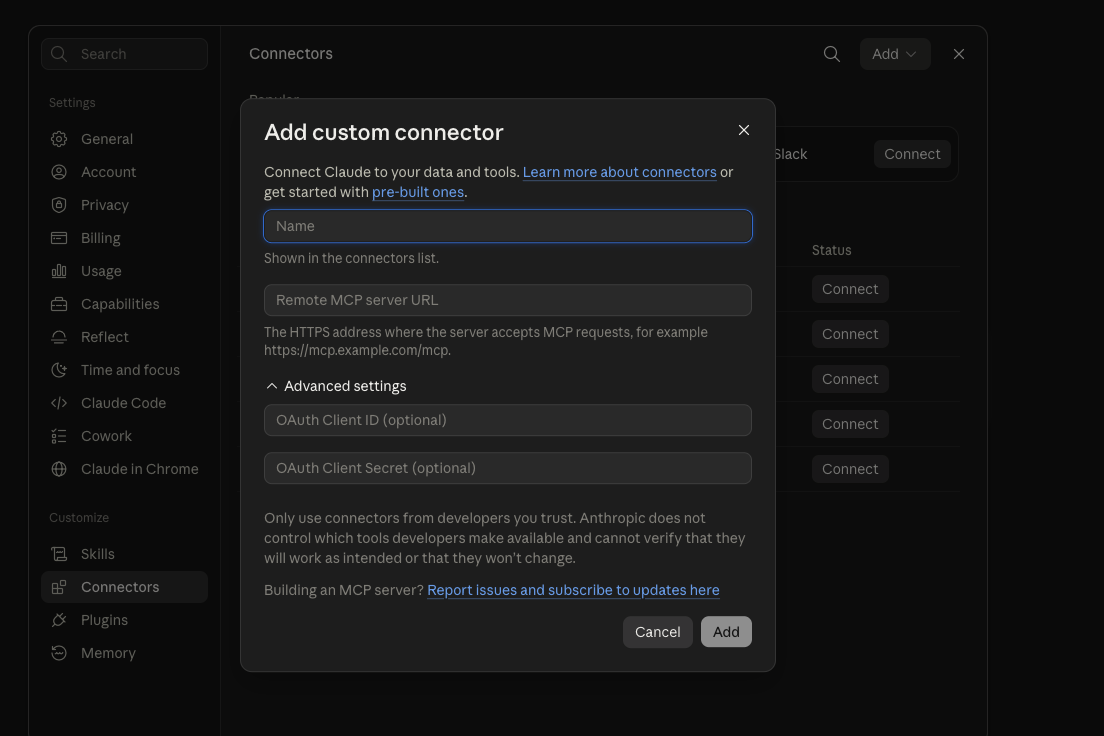Go to Claude Code settings
The image size is (1104, 736).
(x=125, y=403)
